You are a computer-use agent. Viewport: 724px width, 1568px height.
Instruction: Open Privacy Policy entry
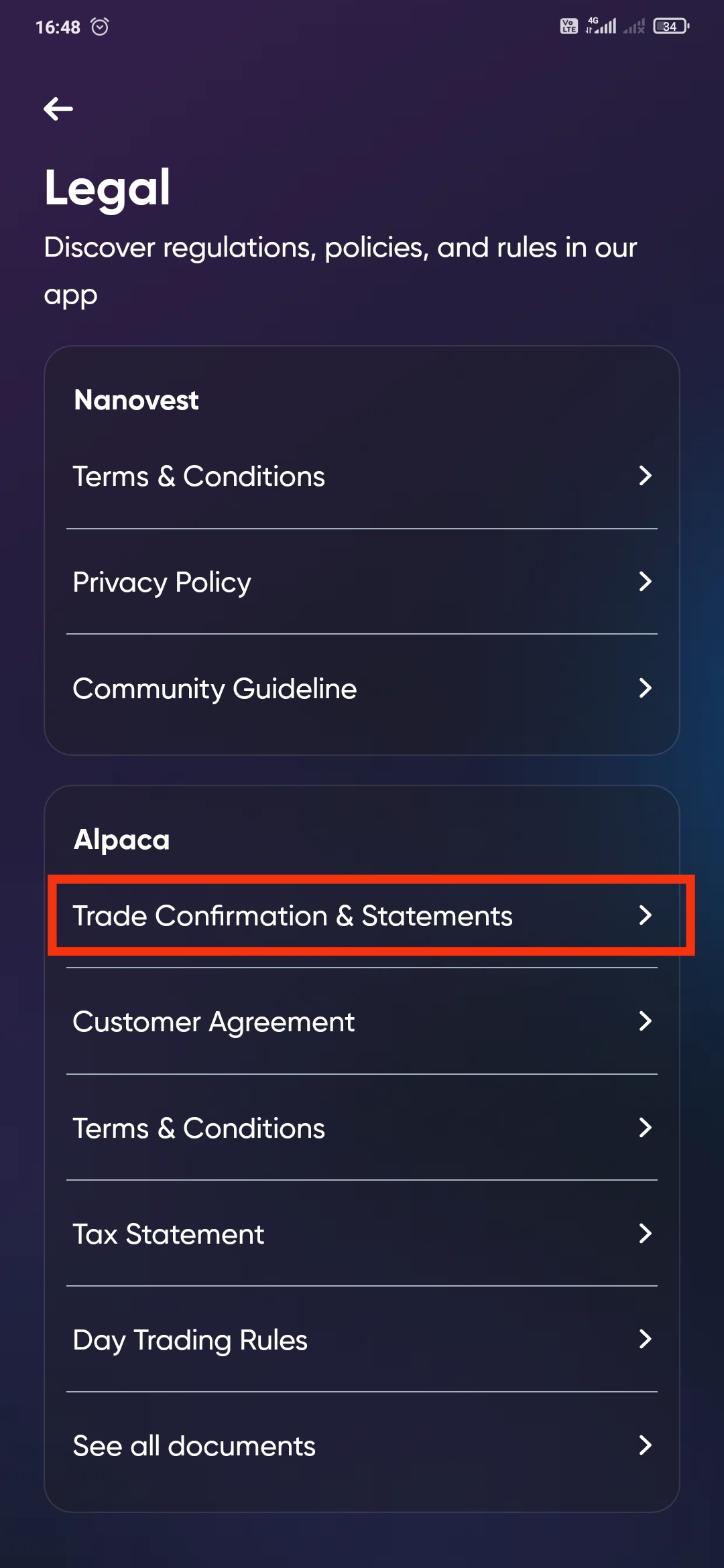[362, 582]
